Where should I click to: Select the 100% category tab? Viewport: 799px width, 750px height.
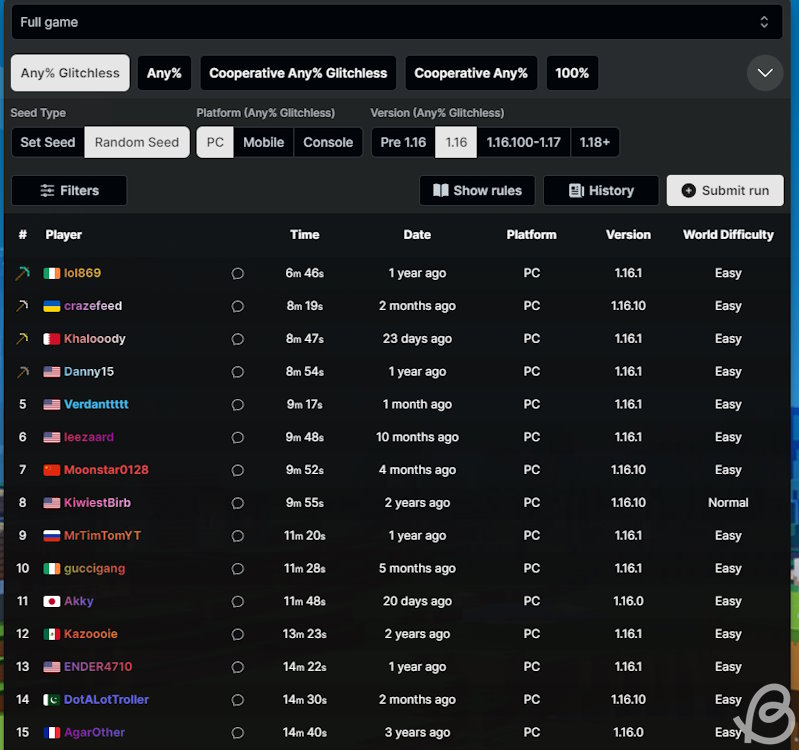(x=572, y=73)
